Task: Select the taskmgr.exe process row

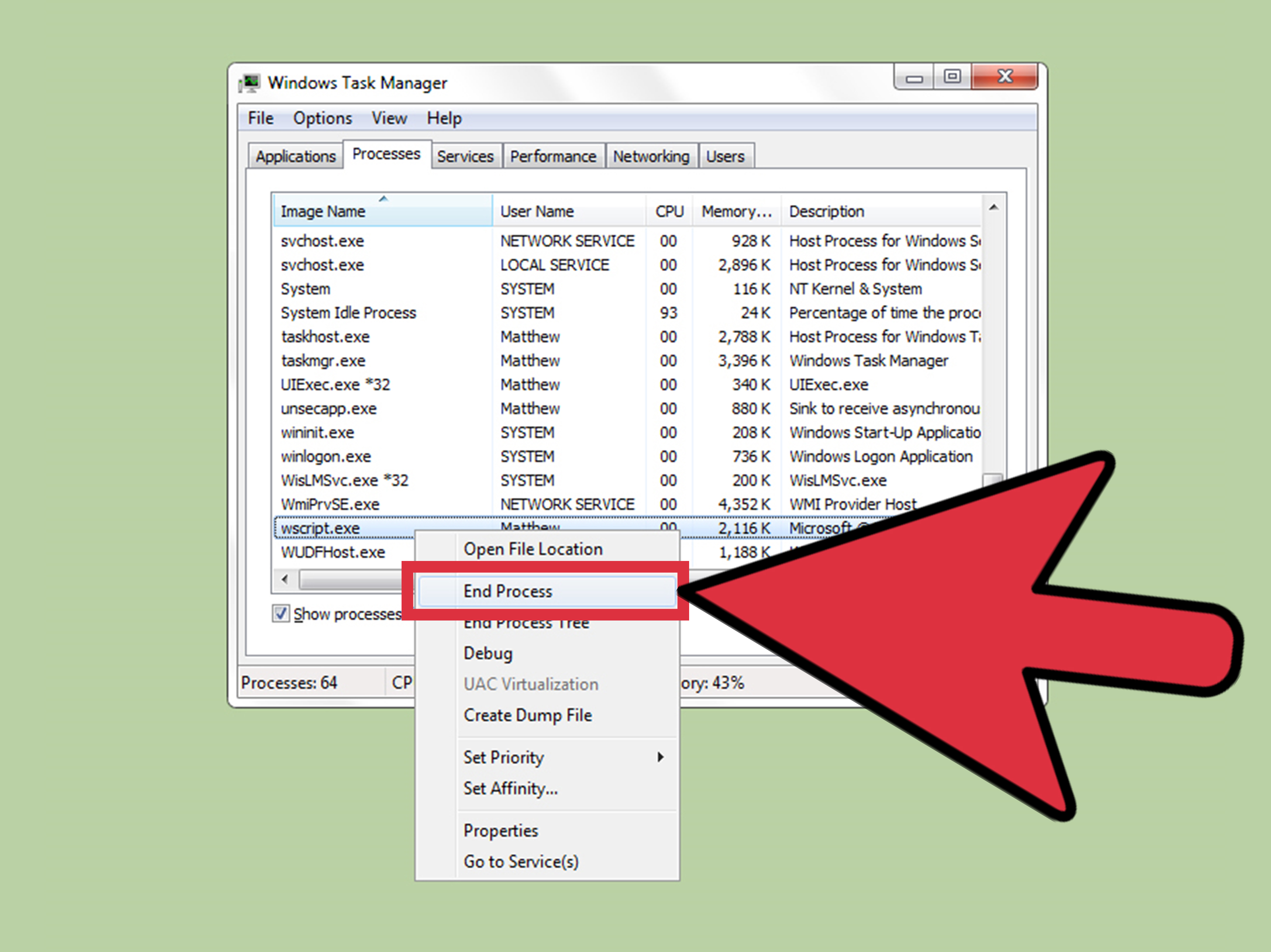Action: click(x=323, y=360)
